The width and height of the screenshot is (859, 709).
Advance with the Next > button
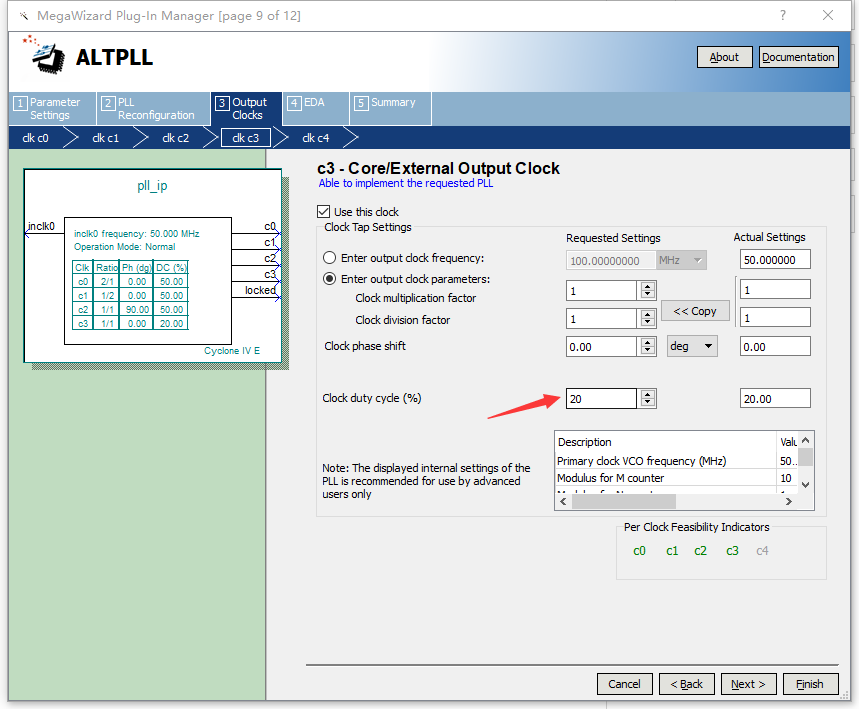[x=748, y=684]
